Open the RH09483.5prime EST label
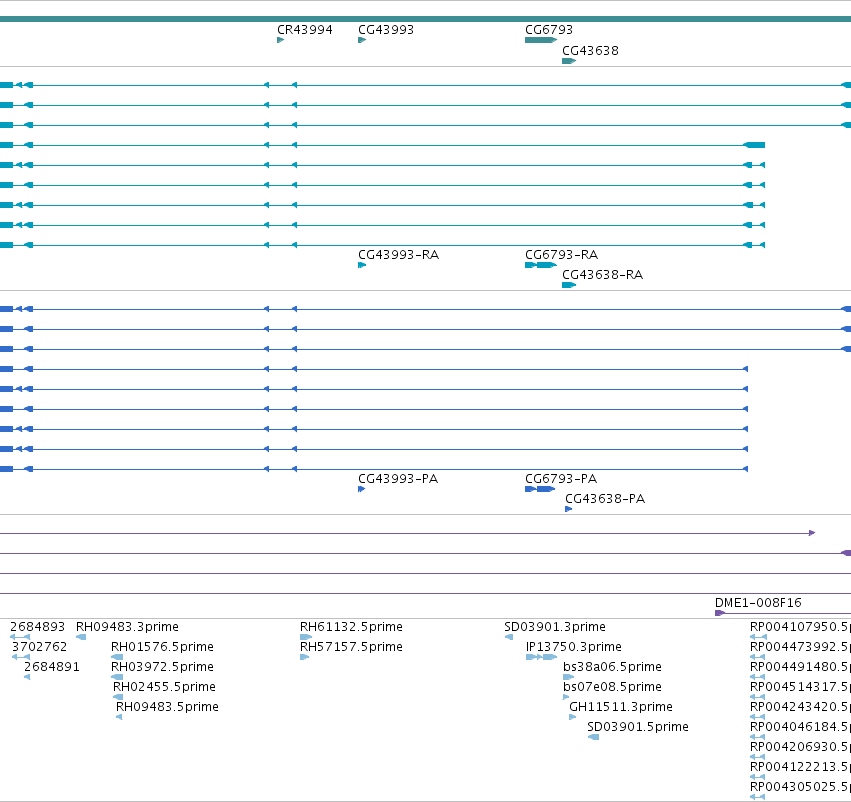 point(167,707)
